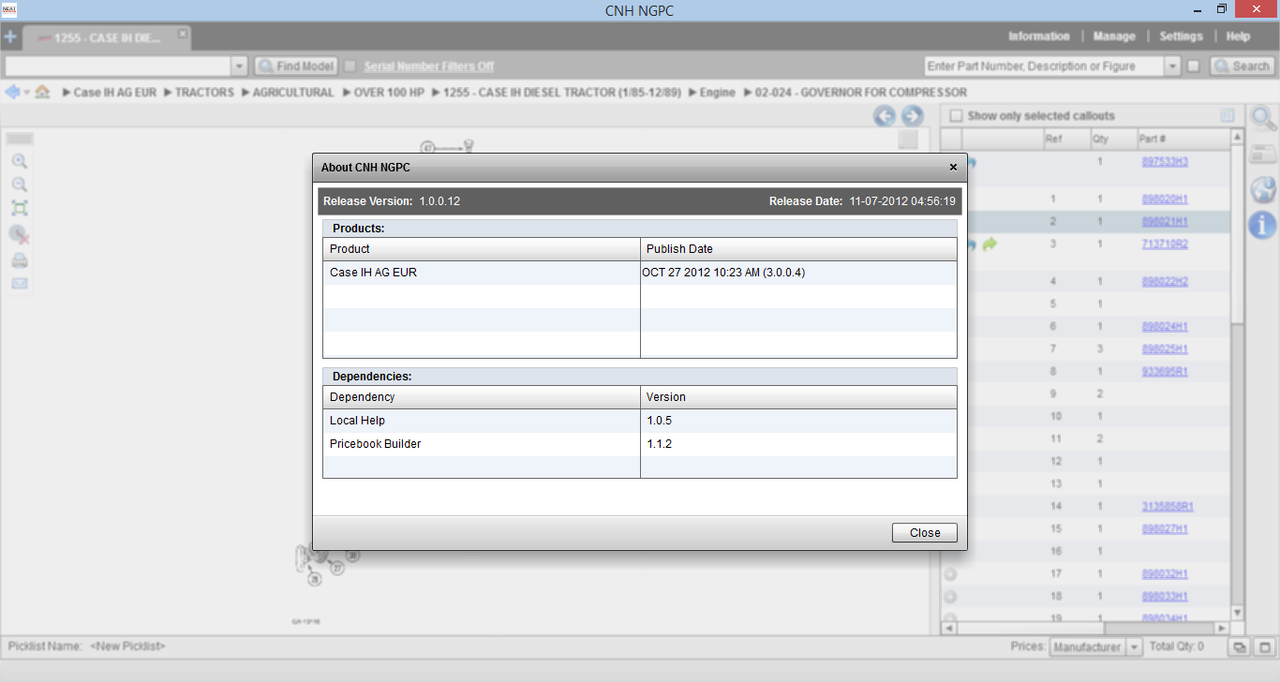The width and height of the screenshot is (1280, 682).
Task: Open part number 933695R1
Action: [1165, 371]
